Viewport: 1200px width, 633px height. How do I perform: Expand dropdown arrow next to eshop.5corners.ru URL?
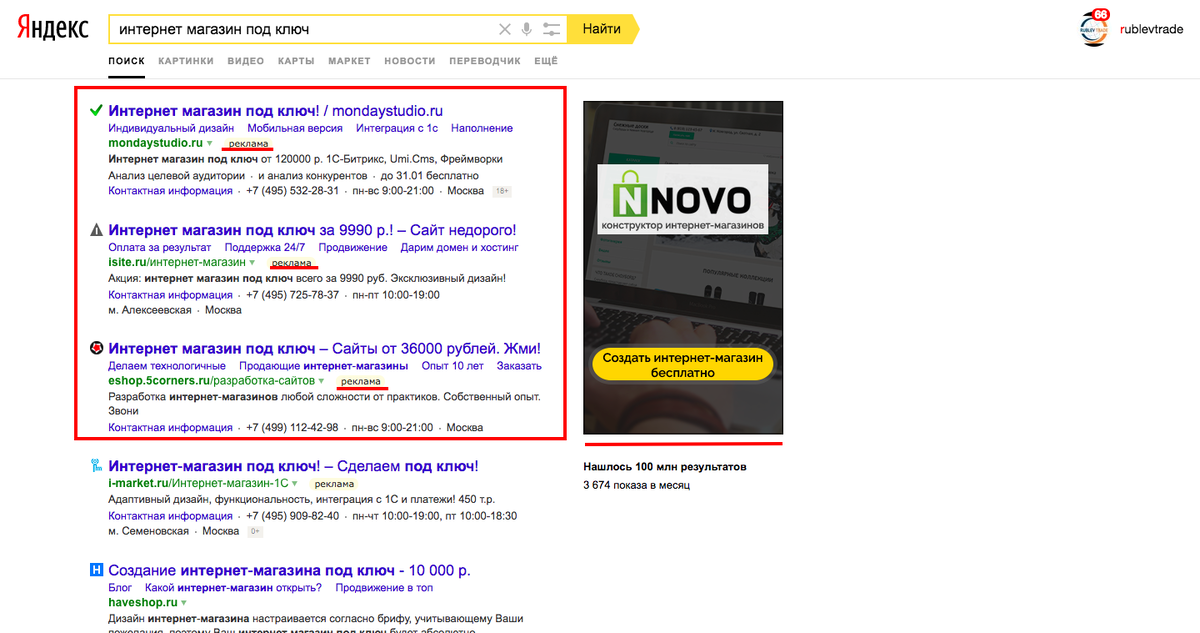click(321, 382)
